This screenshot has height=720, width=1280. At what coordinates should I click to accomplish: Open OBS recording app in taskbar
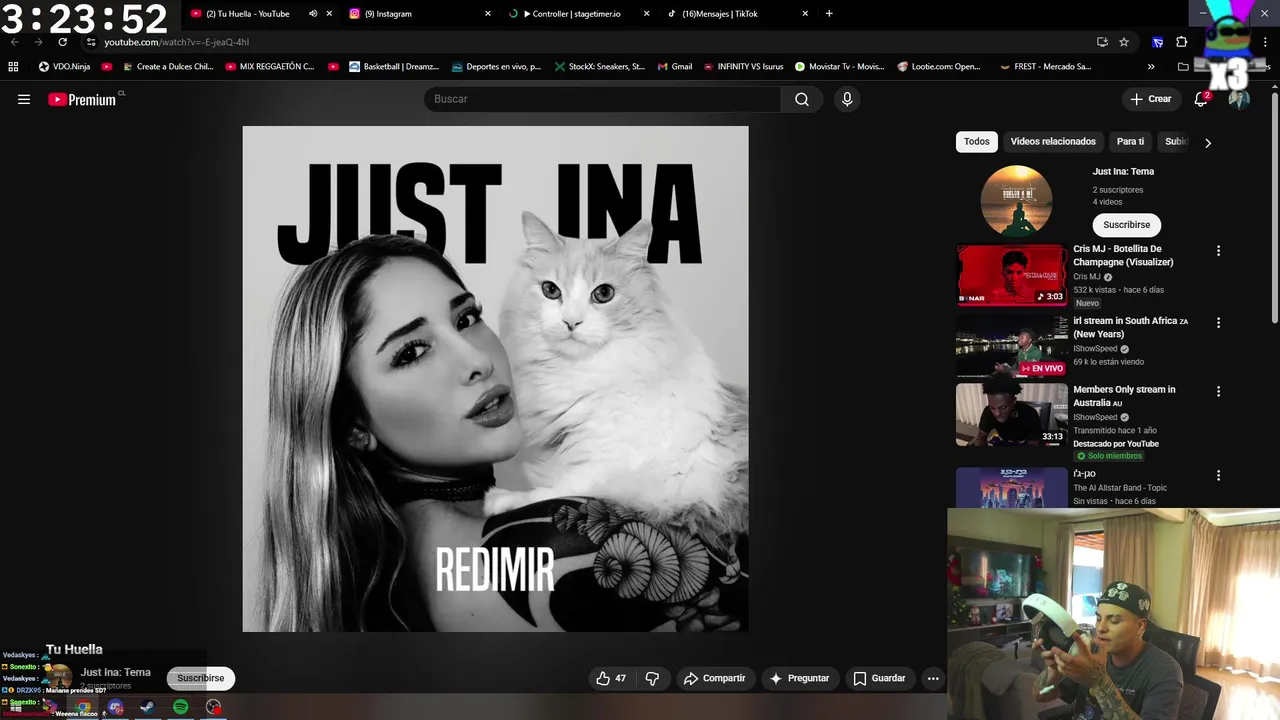tap(213, 707)
